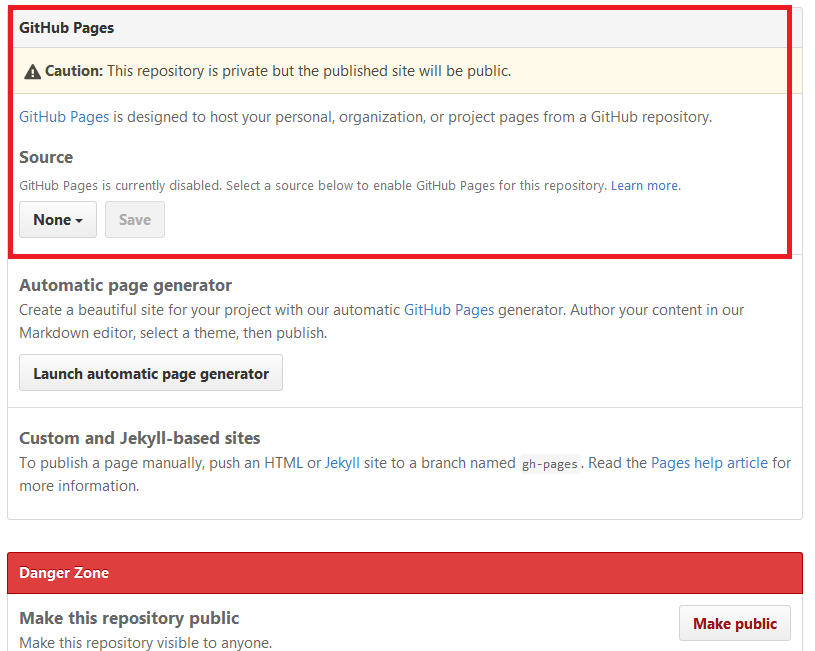Open GitHub Pages link in the description
The height and width of the screenshot is (651, 815).
click(x=64, y=116)
